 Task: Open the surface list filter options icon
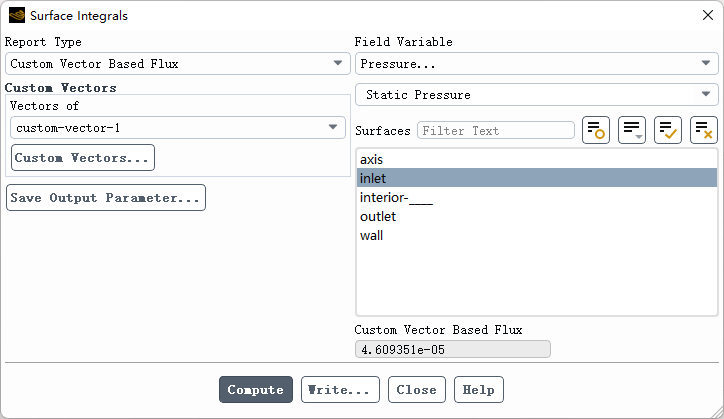coord(632,130)
